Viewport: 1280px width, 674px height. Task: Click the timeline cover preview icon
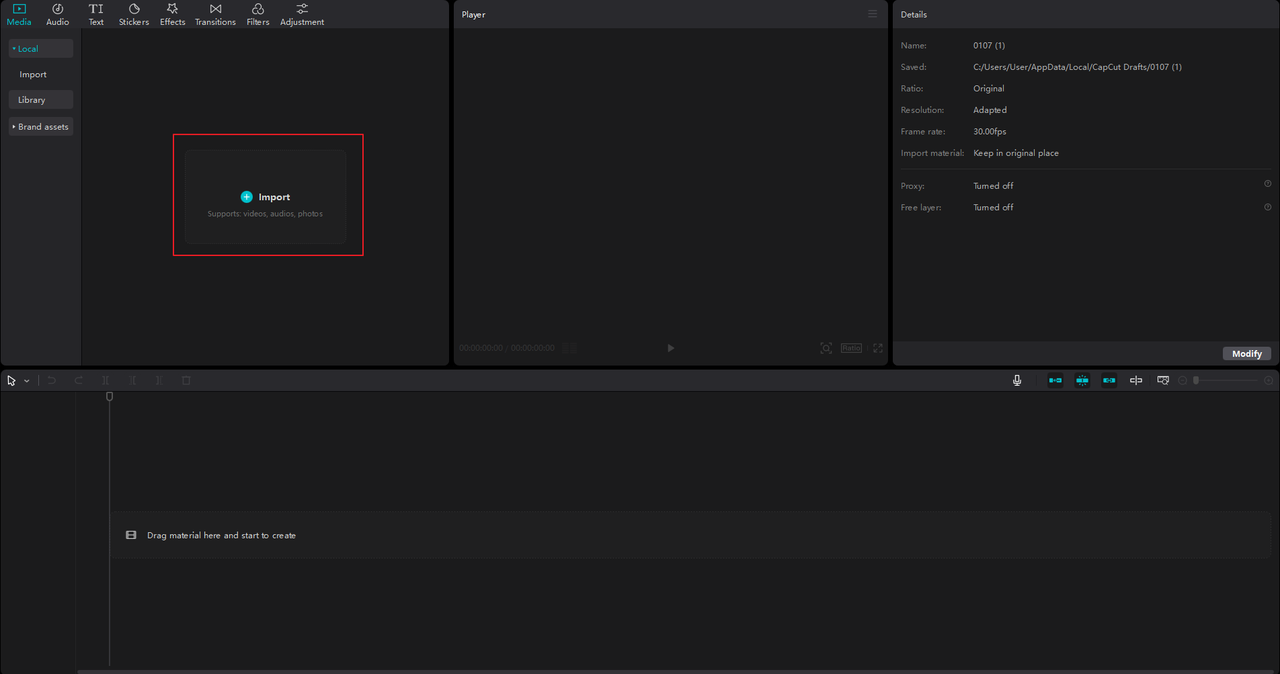pyautogui.click(x=1163, y=380)
